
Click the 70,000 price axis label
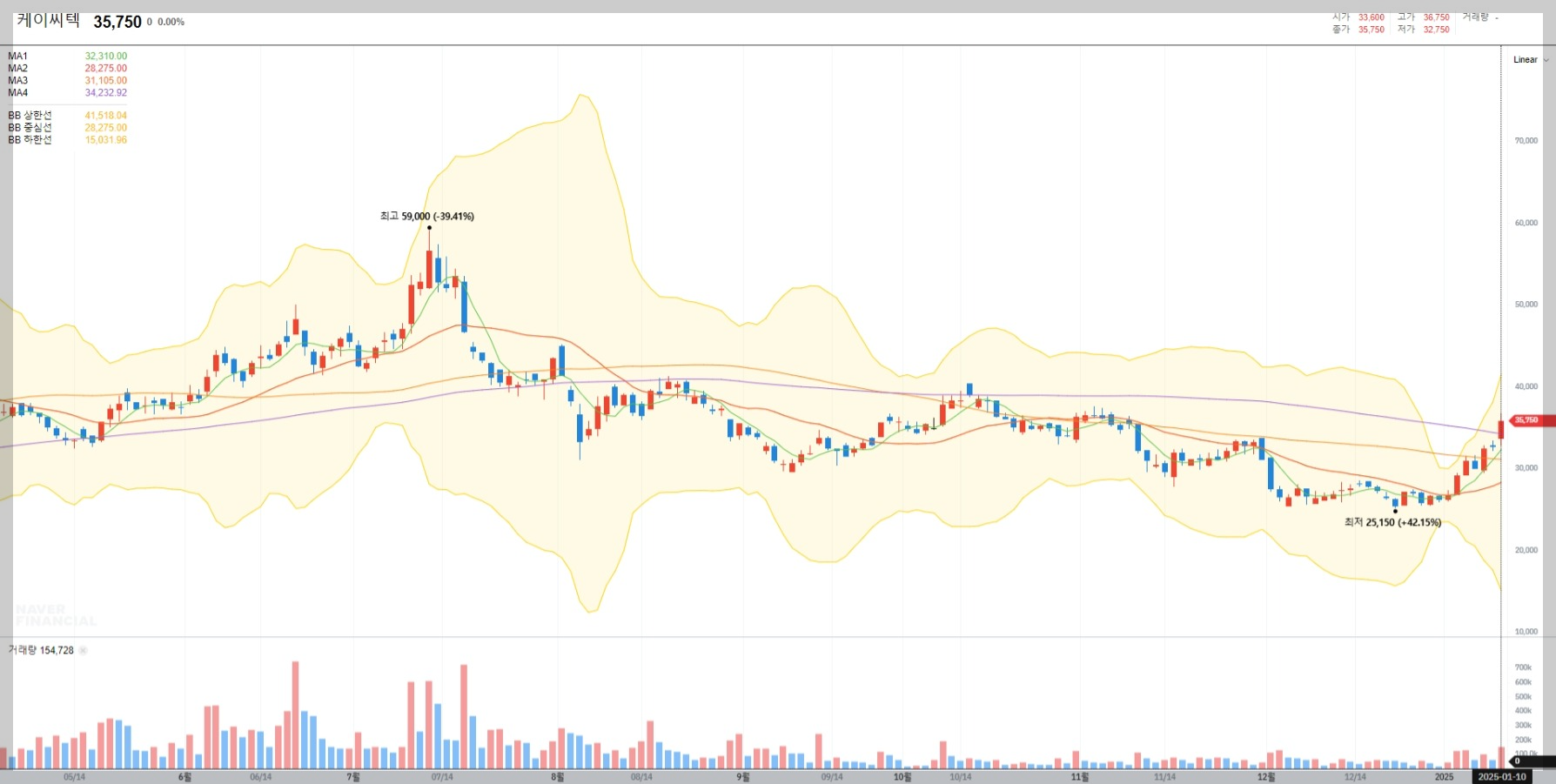pos(1526,141)
